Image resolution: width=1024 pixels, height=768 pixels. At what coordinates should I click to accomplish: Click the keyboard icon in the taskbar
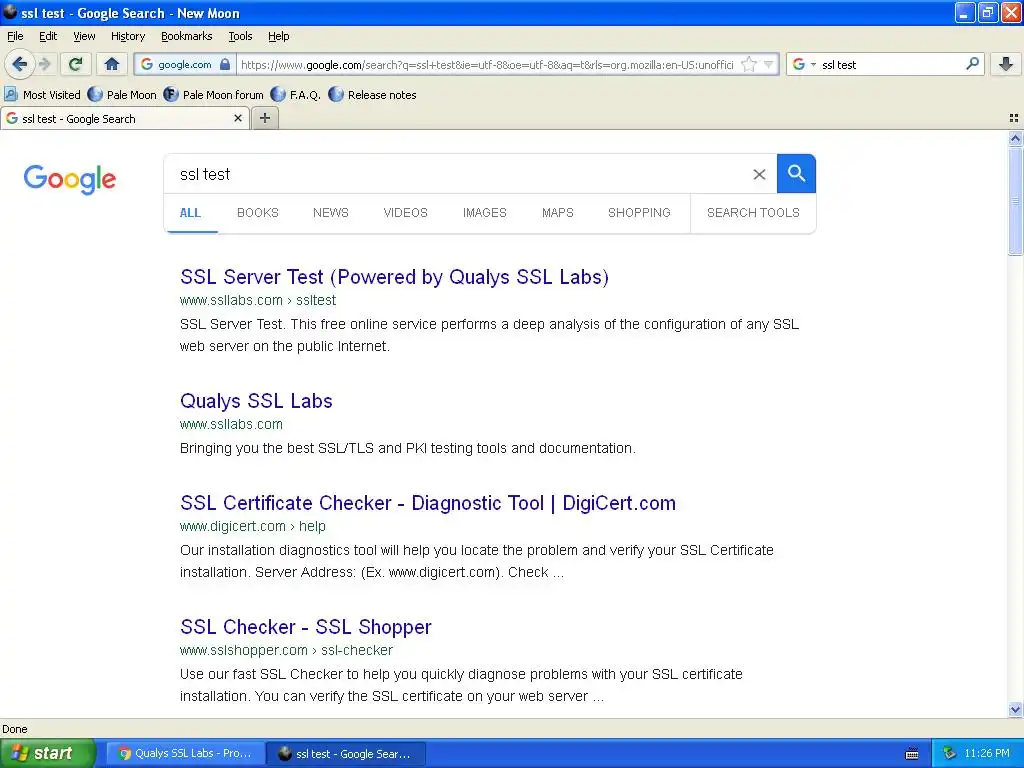click(912, 754)
